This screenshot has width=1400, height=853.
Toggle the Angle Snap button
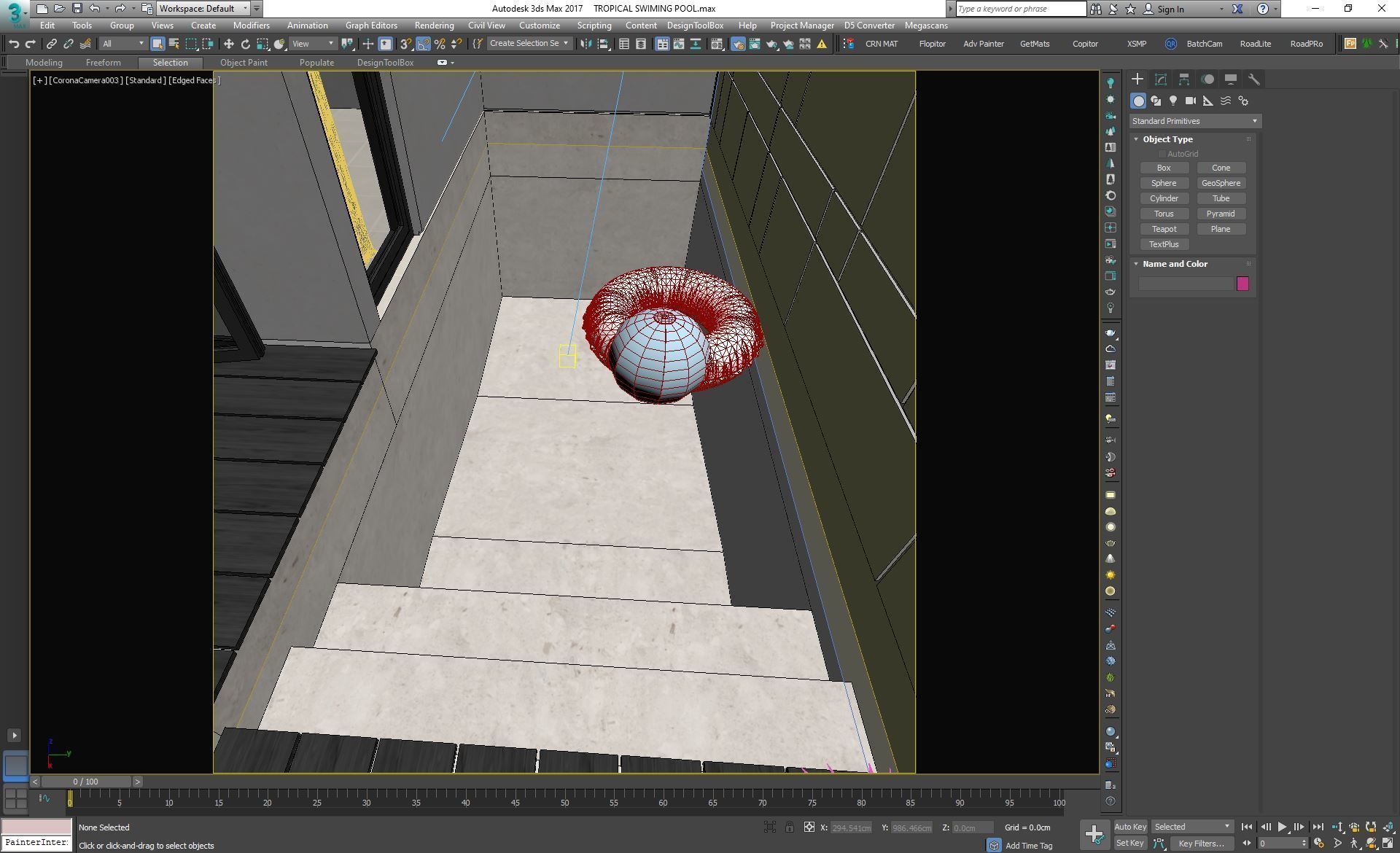pyautogui.click(x=423, y=44)
